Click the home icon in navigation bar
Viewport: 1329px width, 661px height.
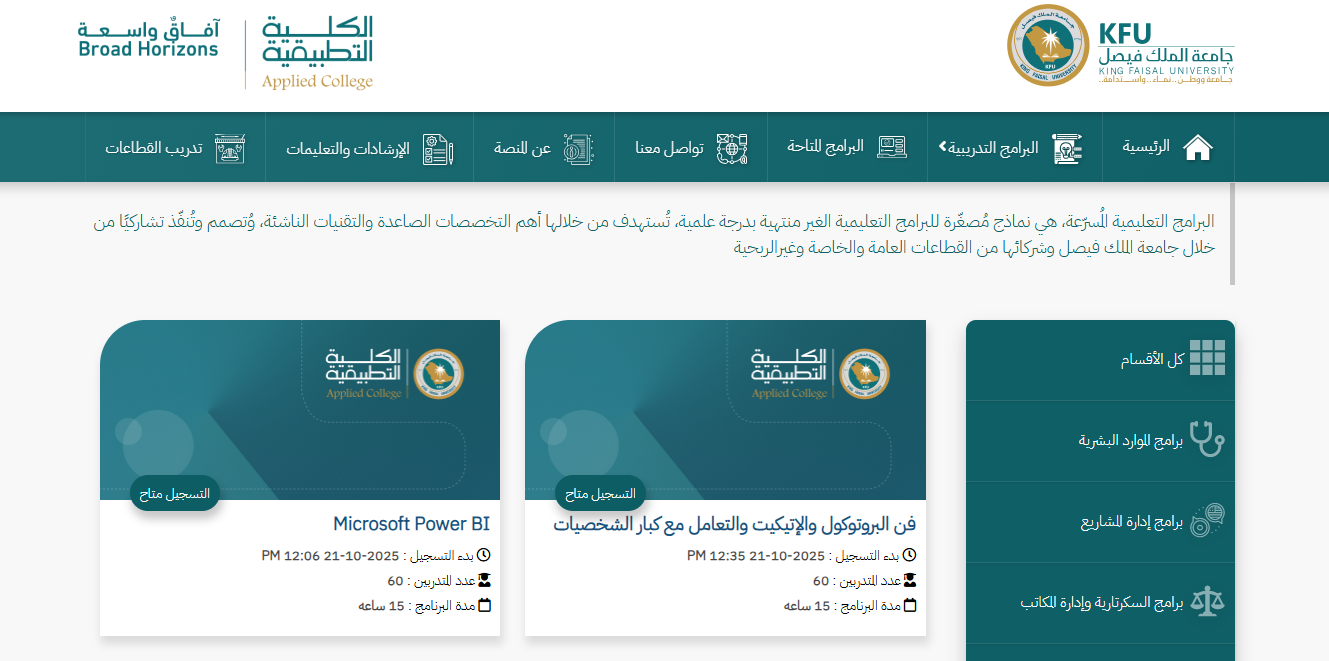pos(1197,148)
